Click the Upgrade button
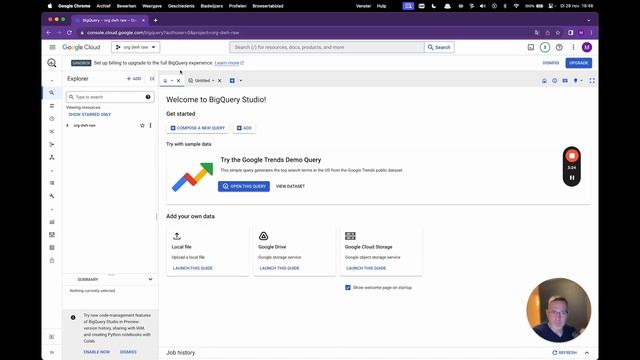Screen dimensions: 640x360 [578, 63]
